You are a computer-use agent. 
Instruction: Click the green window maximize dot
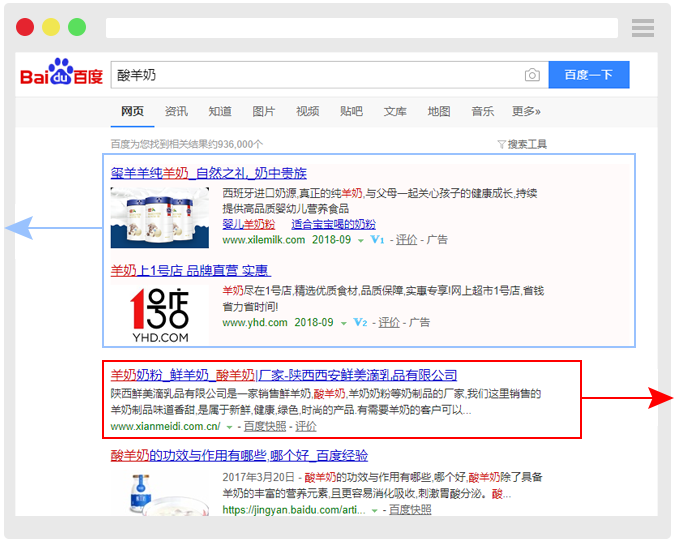click(x=77, y=27)
